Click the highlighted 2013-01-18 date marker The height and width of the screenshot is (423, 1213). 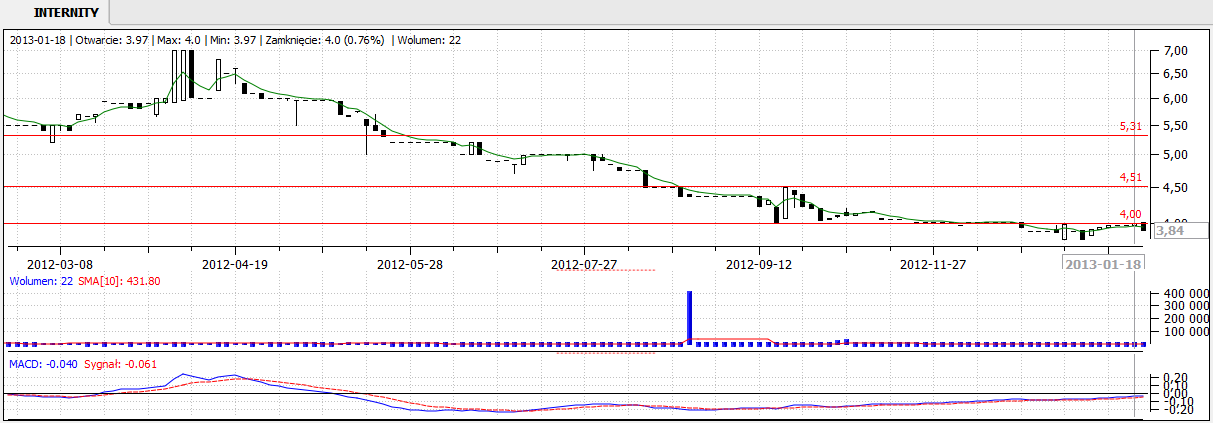pos(1103,264)
